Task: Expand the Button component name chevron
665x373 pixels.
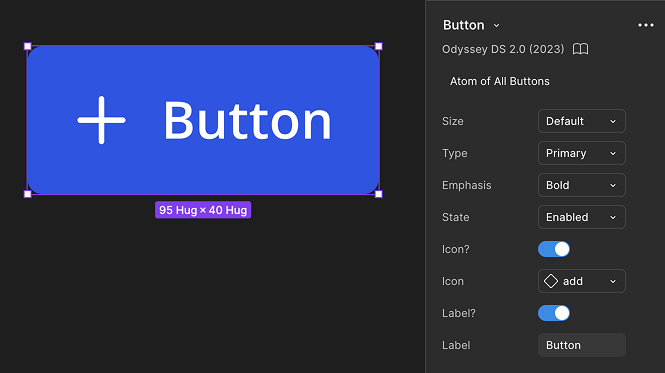Action: point(496,25)
